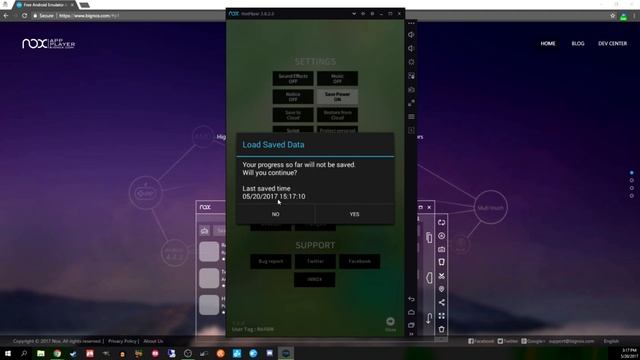Click the browser back arrow
Screen dimensions: 640x360
tap(6, 16)
